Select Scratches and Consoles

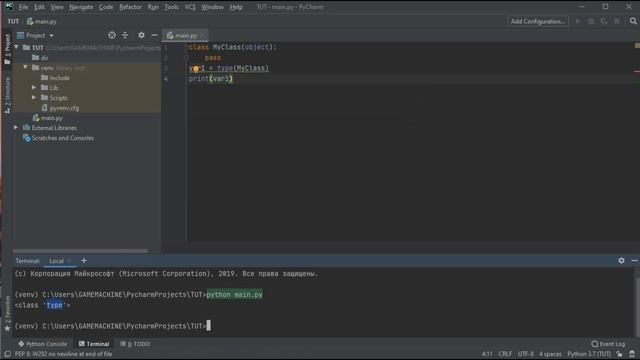[x=58, y=138]
